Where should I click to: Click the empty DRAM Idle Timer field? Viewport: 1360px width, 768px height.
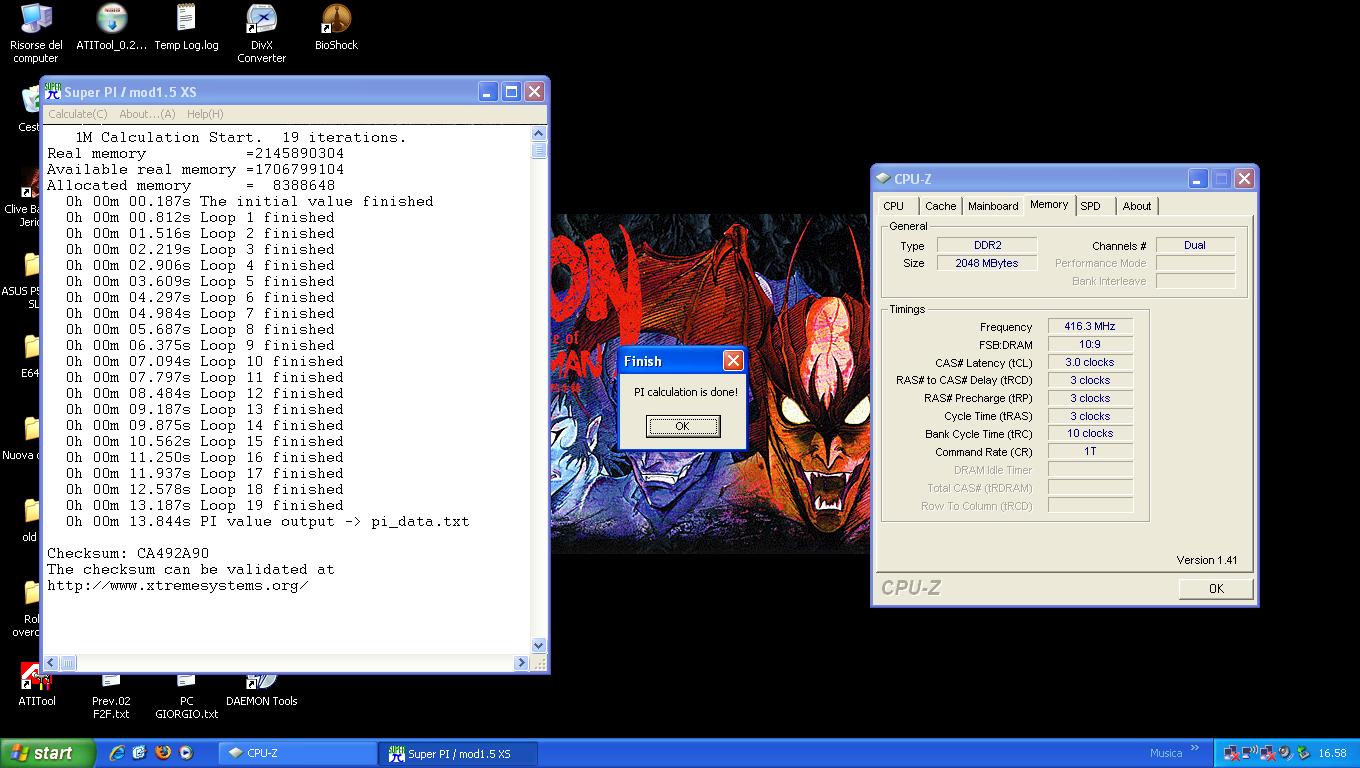[1090, 469]
